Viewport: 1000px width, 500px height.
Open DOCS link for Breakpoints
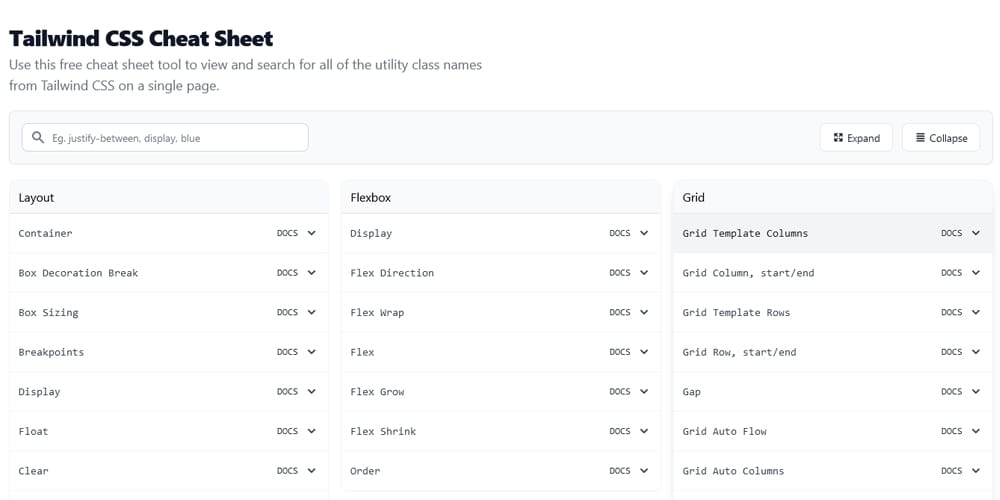point(287,352)
